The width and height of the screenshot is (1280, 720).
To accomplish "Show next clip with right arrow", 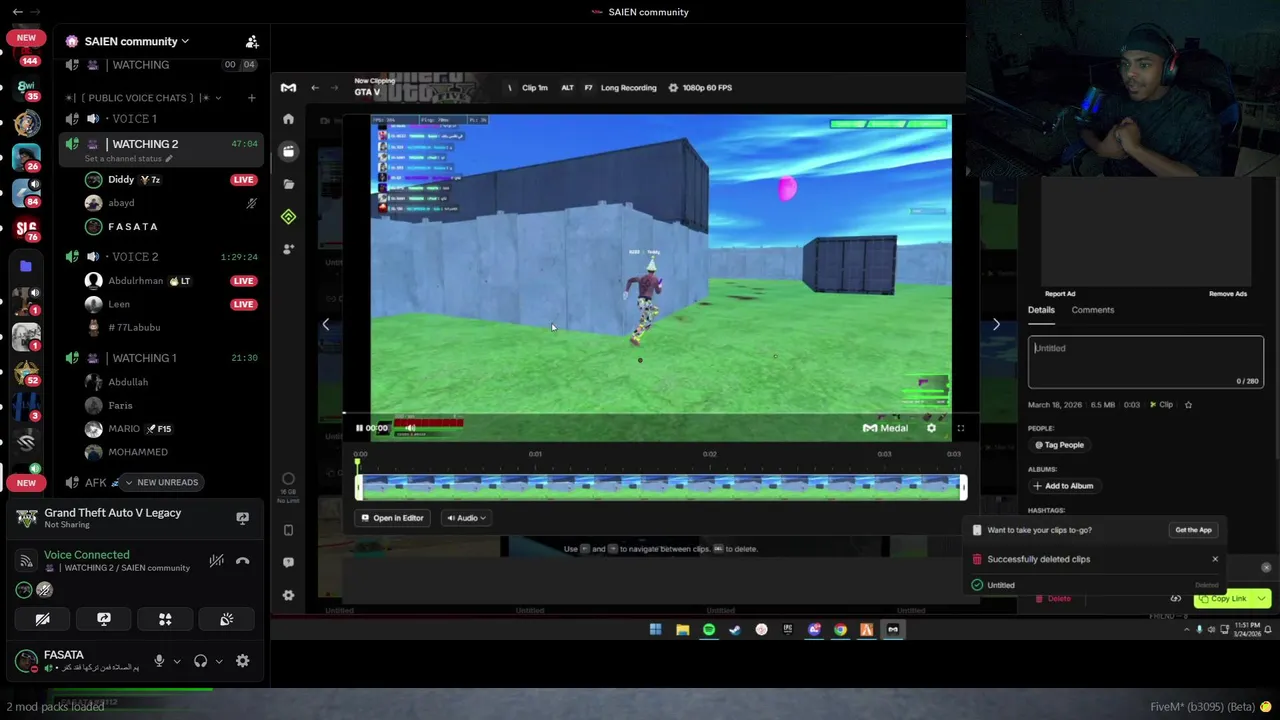I will 996,324.
